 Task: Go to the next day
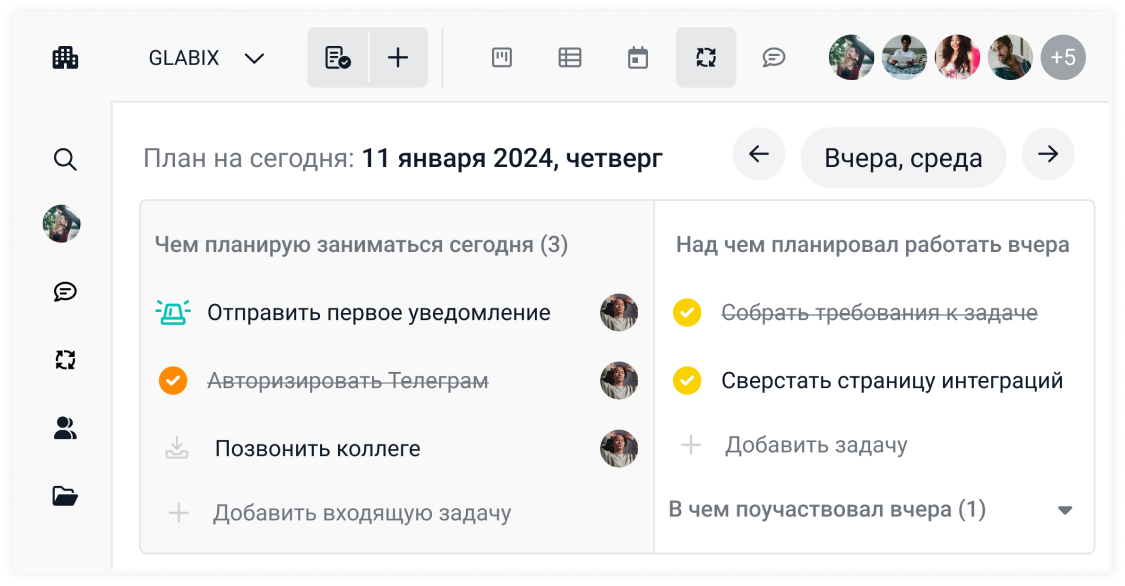(x=1048, y=155)
